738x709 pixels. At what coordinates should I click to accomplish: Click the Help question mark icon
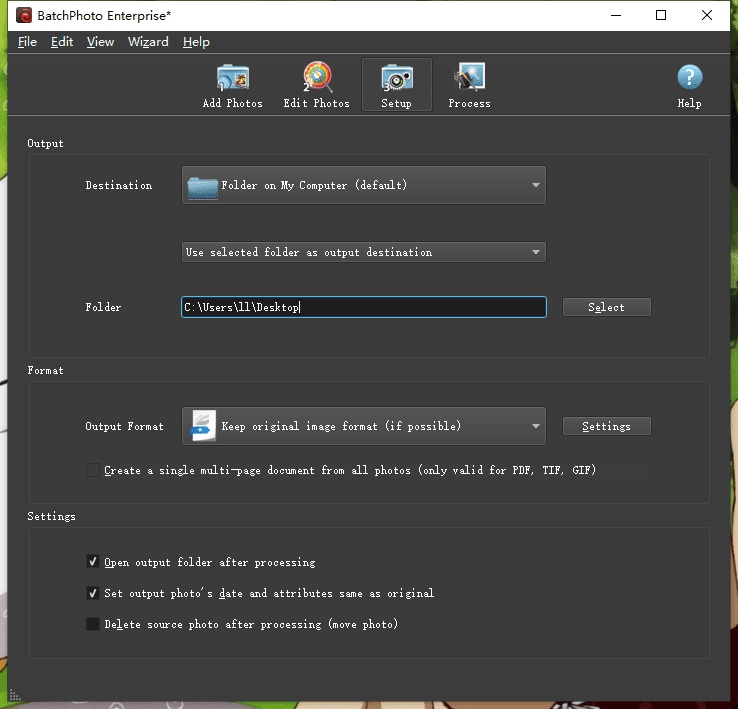click(690, 77)
